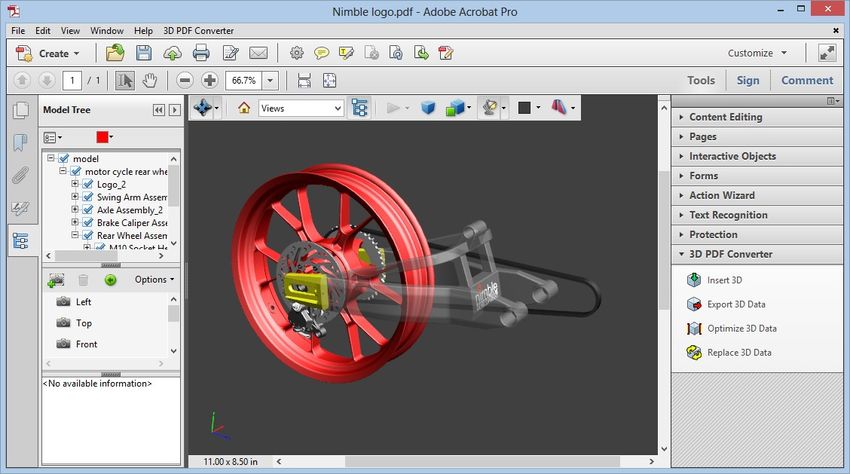Toggle read mode expand icon

point(827,53)
